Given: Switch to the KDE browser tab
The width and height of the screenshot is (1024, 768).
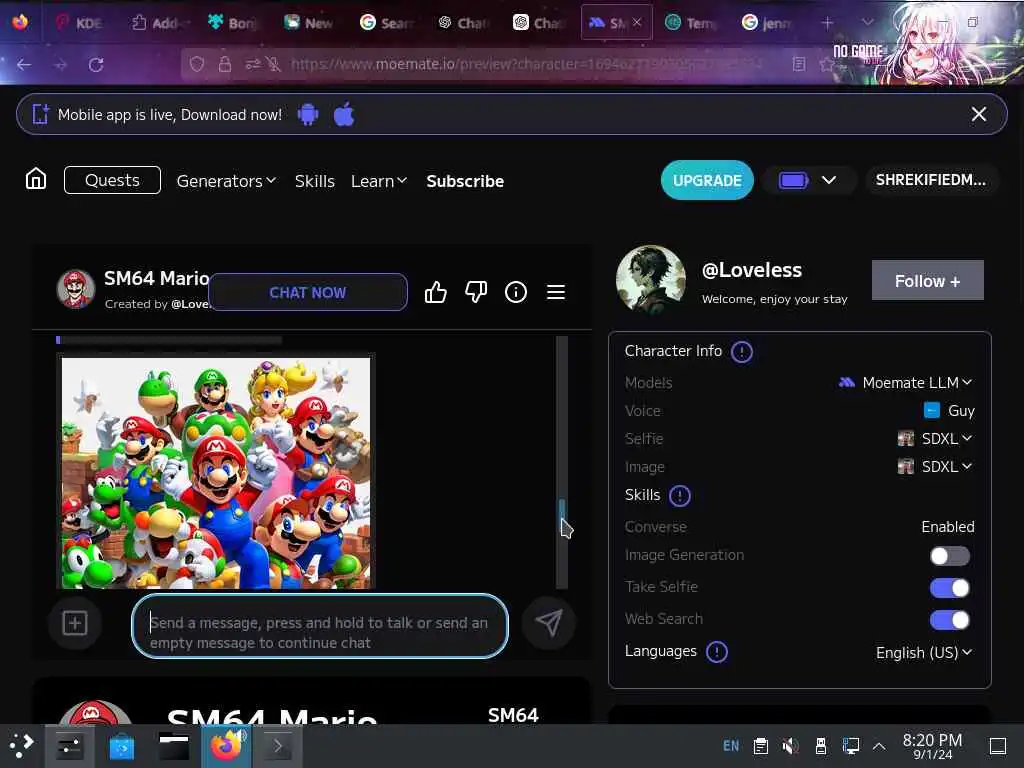Looking at the screenshot, I should click(80, 23).
